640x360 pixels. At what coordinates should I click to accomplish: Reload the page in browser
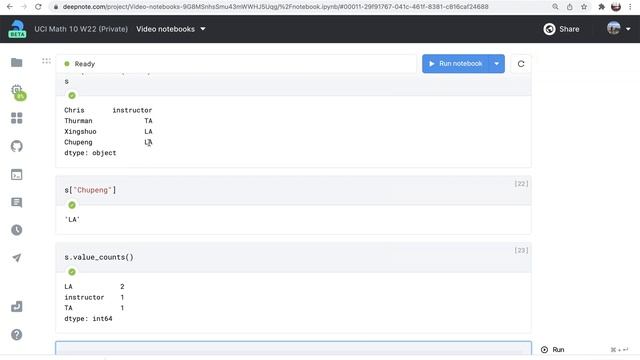pyautogui.click(x=38, y=7)
